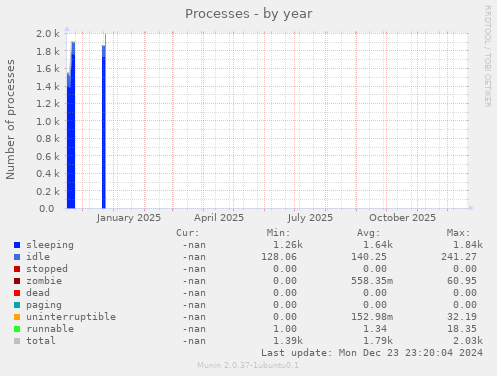Click the idle legend color swatch

(17, 257)
